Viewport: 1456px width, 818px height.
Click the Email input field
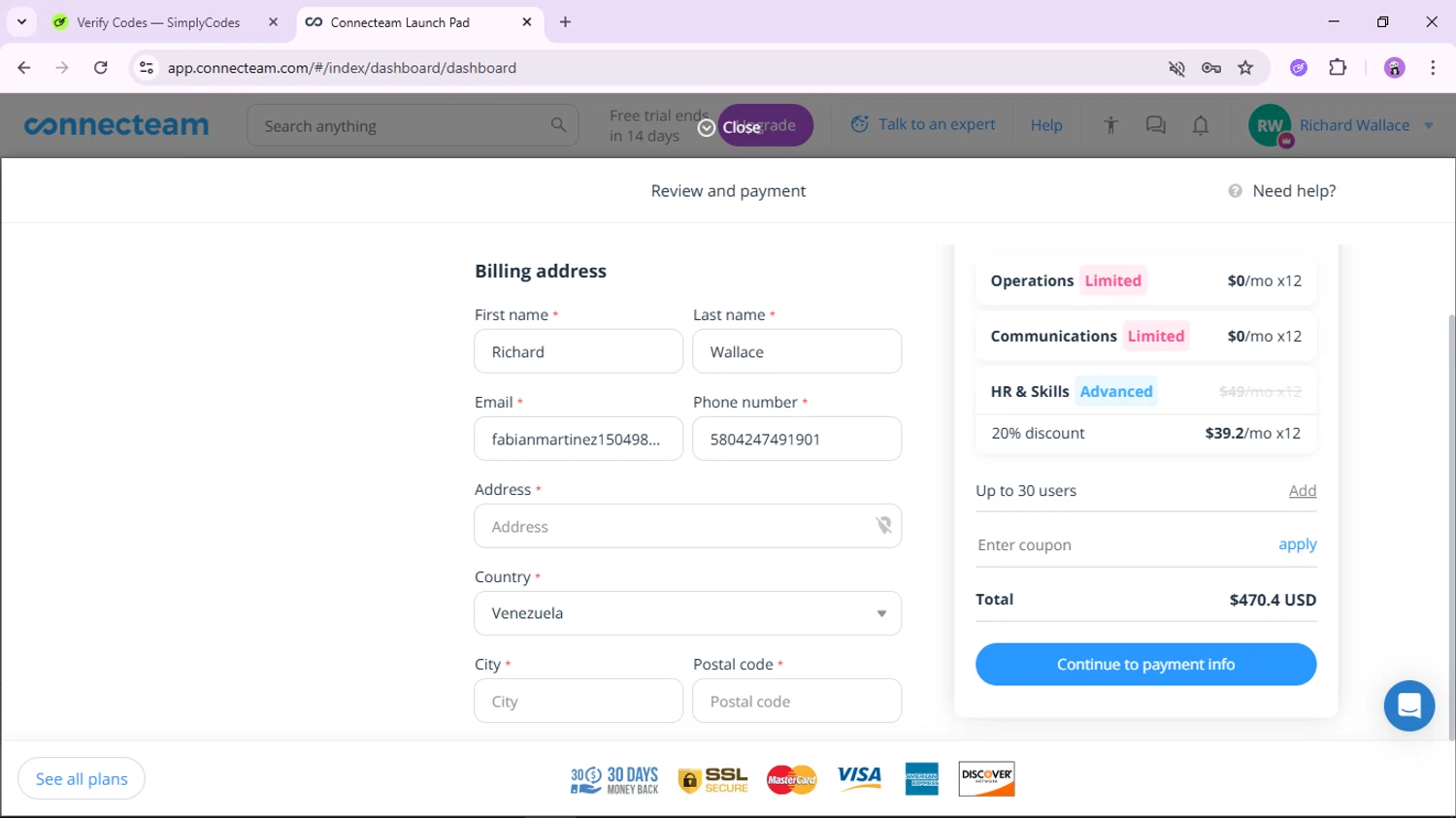579,439
